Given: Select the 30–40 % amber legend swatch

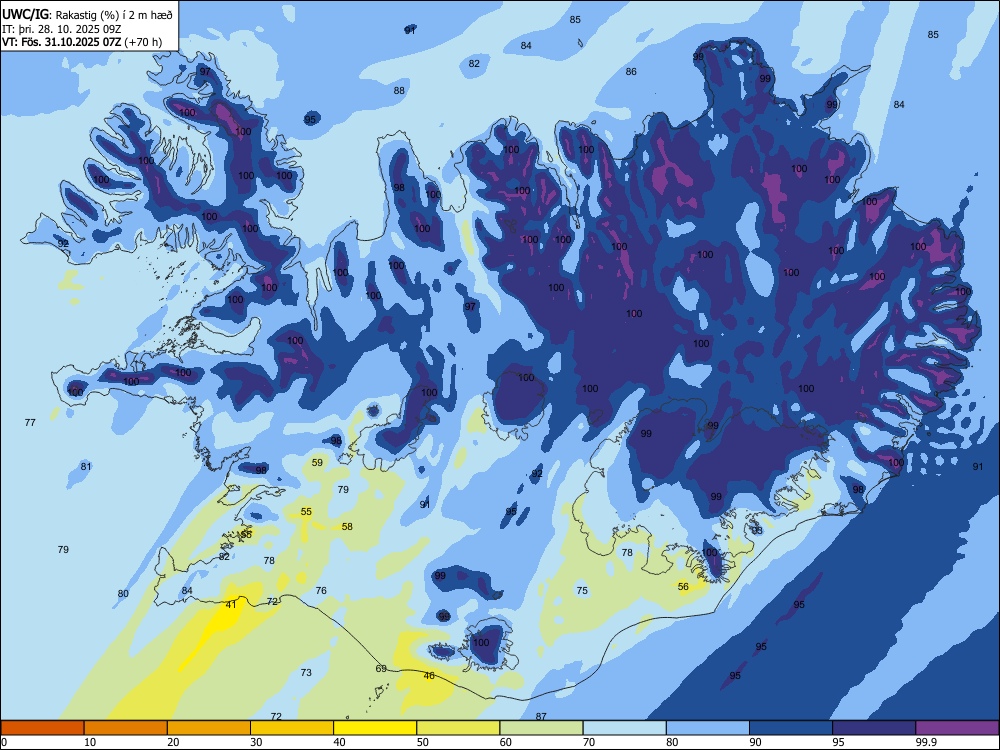Looking at the screenshot, I should pos(292,728).
